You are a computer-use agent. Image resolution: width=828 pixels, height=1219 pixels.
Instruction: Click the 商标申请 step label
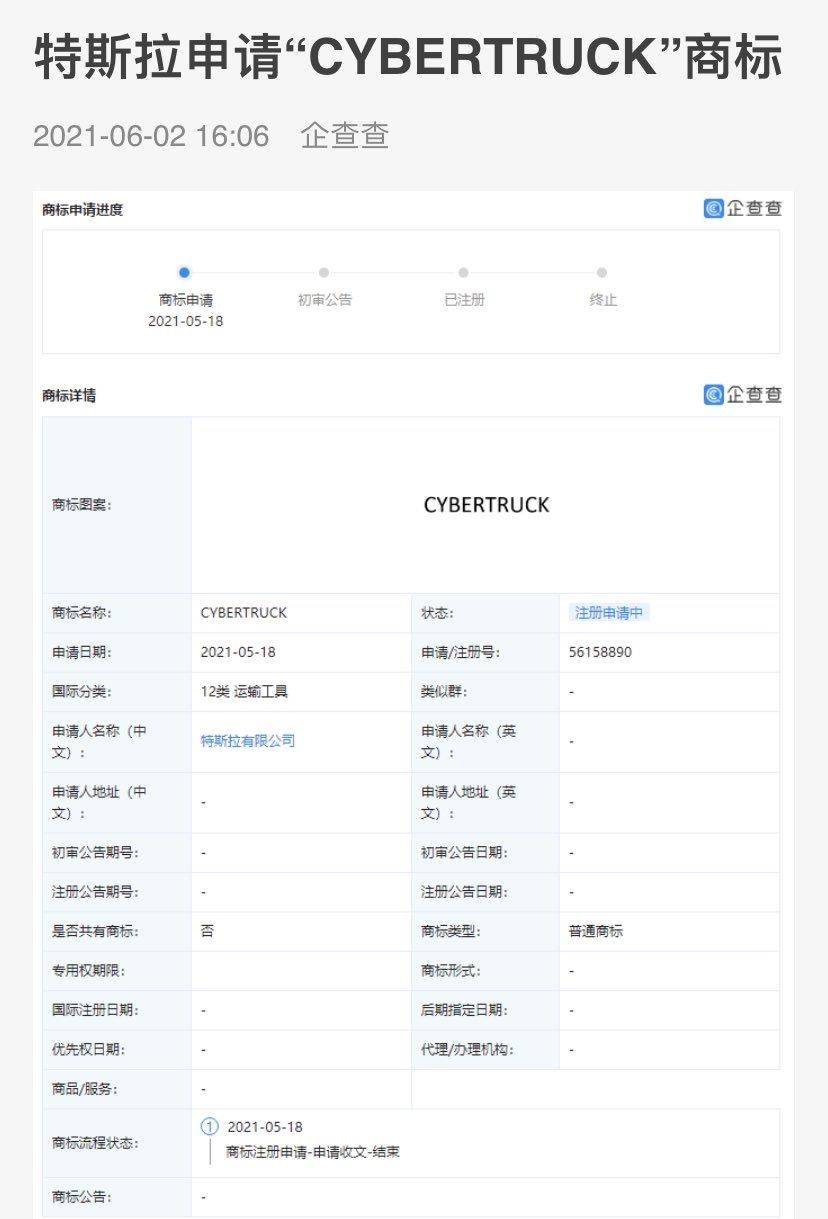pyautogui.click(x=186, y=300)
